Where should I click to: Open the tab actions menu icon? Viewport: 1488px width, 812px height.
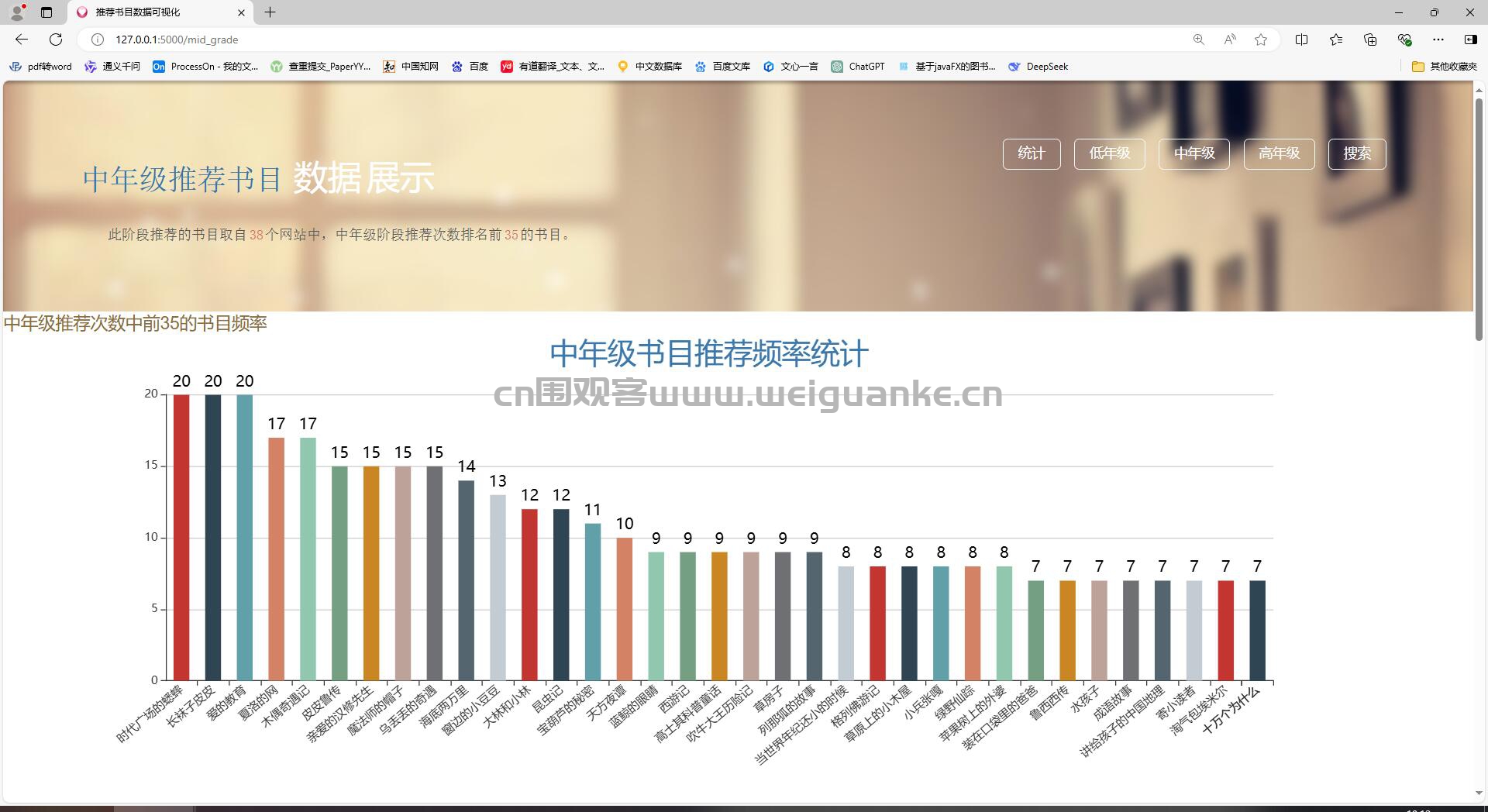(46, 12)
